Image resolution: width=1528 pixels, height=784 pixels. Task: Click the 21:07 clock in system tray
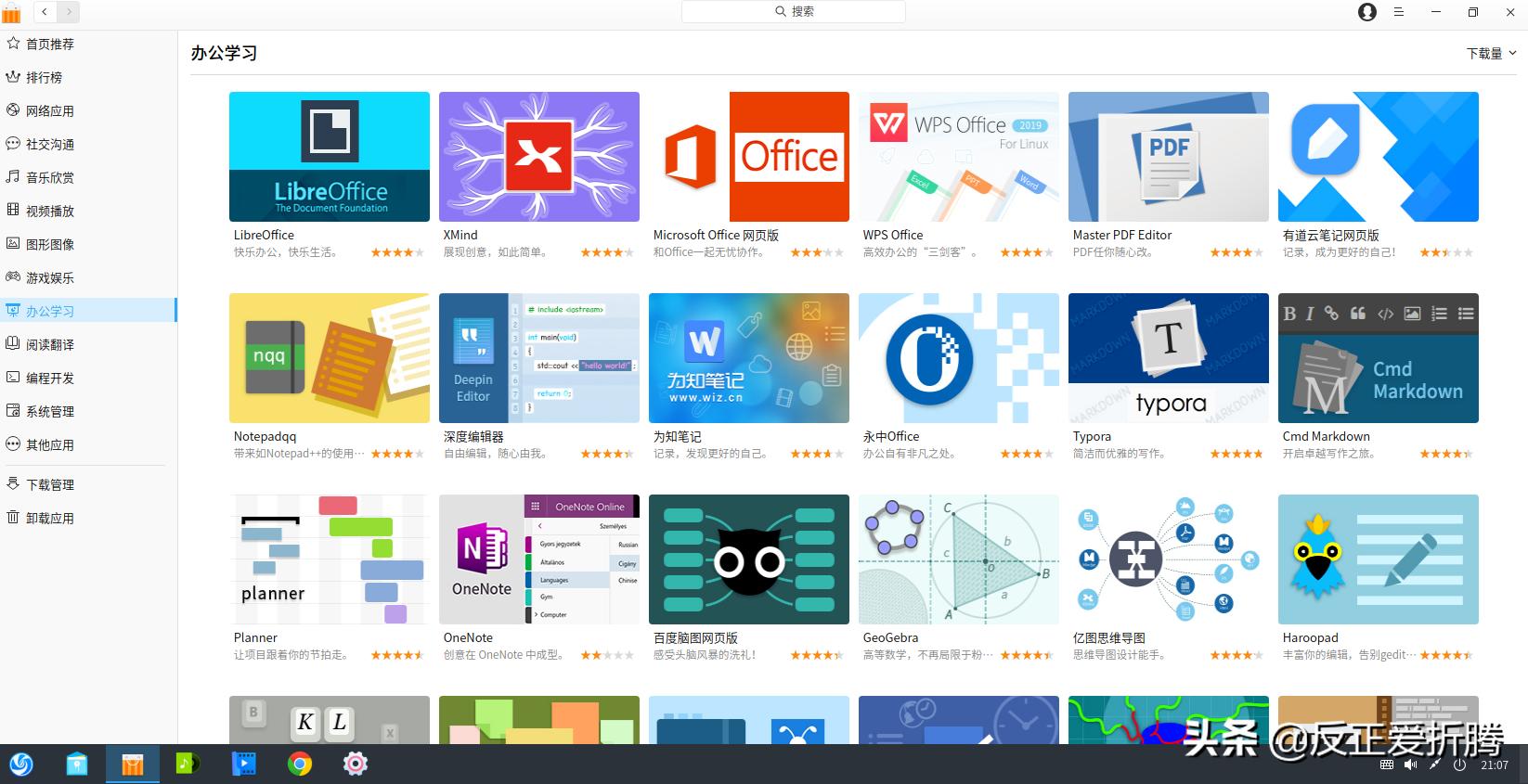(x=1495, y=765)
